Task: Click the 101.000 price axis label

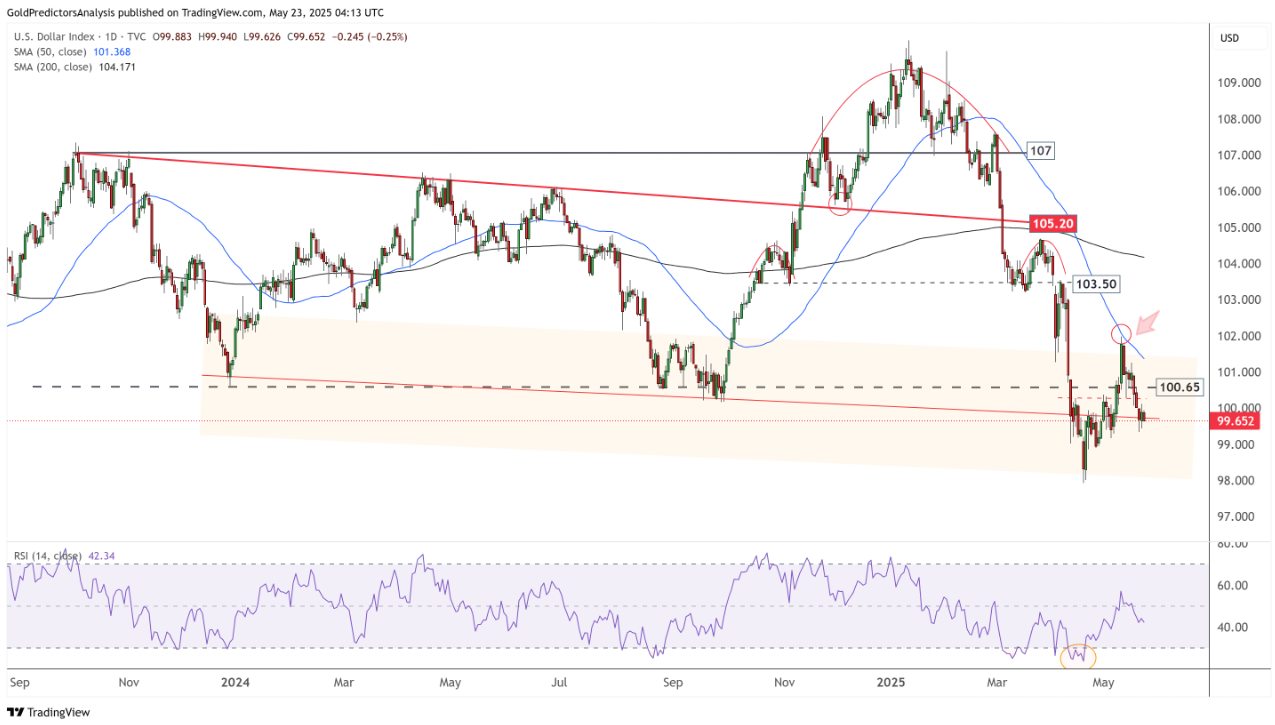Action: [x=1238, y=372]
